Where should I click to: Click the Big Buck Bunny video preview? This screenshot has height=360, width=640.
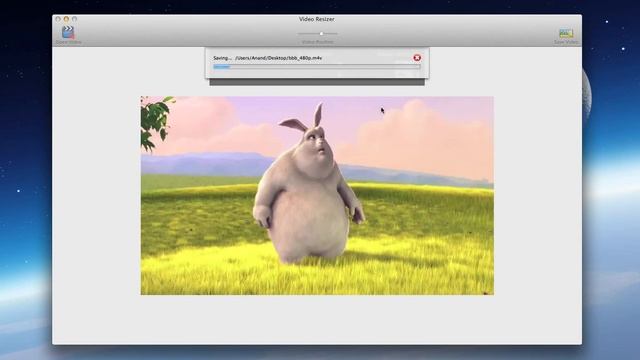[317, 196]
